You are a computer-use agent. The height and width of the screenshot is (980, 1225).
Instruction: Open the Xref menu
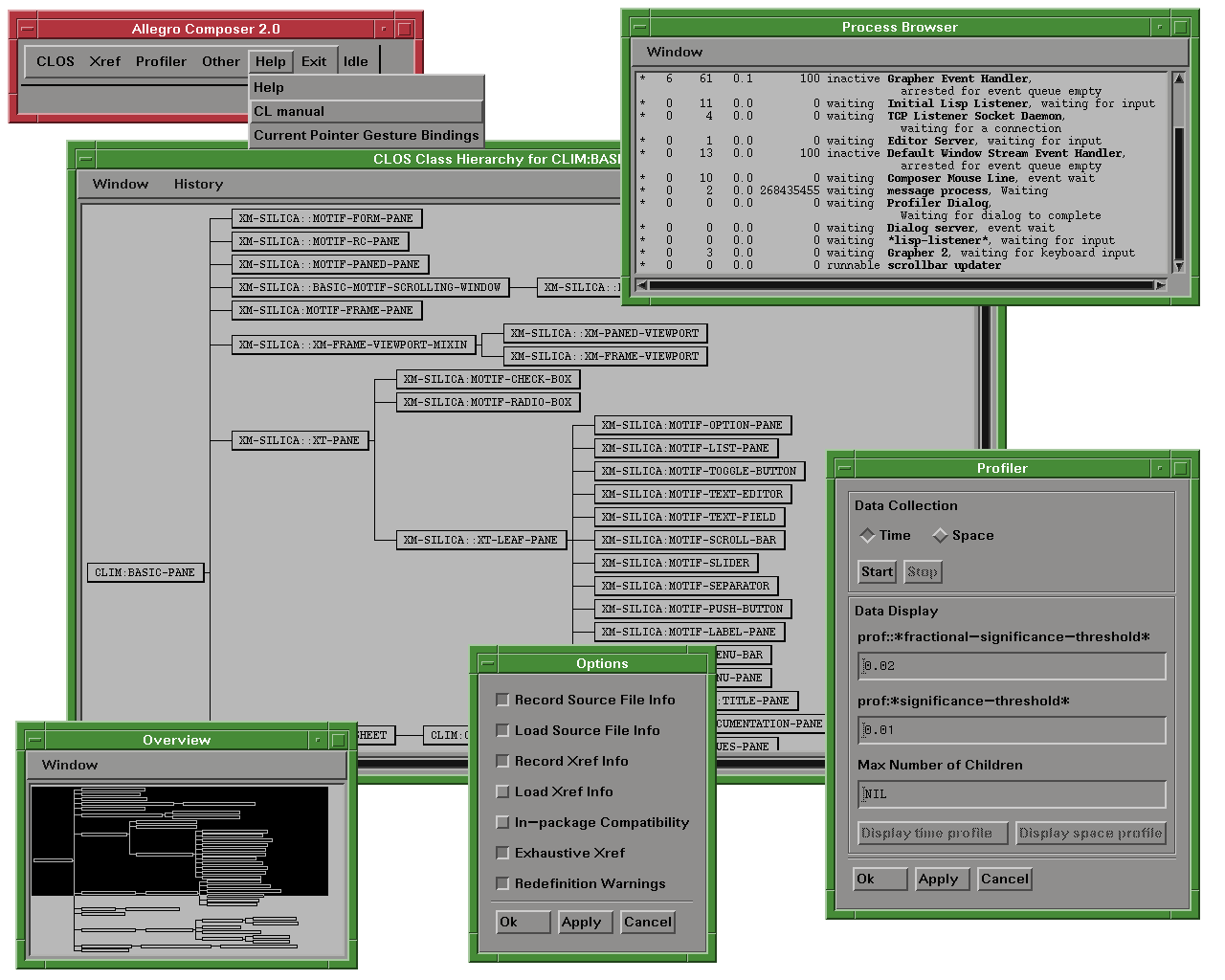[x=105, y=61]
